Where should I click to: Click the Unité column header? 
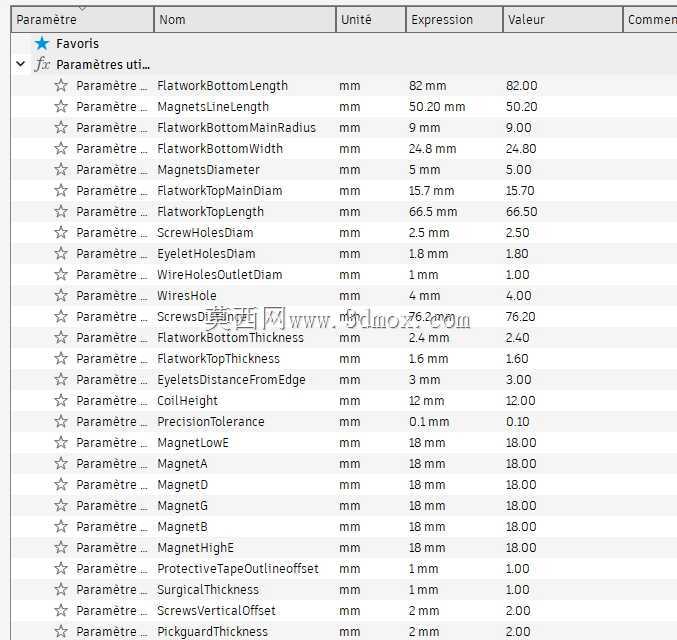371,19
